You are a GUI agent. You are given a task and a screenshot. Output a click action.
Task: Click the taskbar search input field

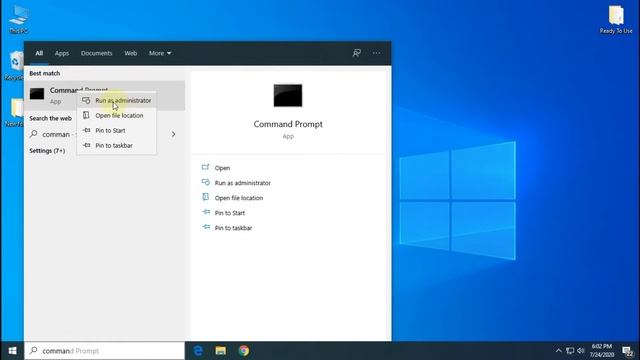click(104, 351)
